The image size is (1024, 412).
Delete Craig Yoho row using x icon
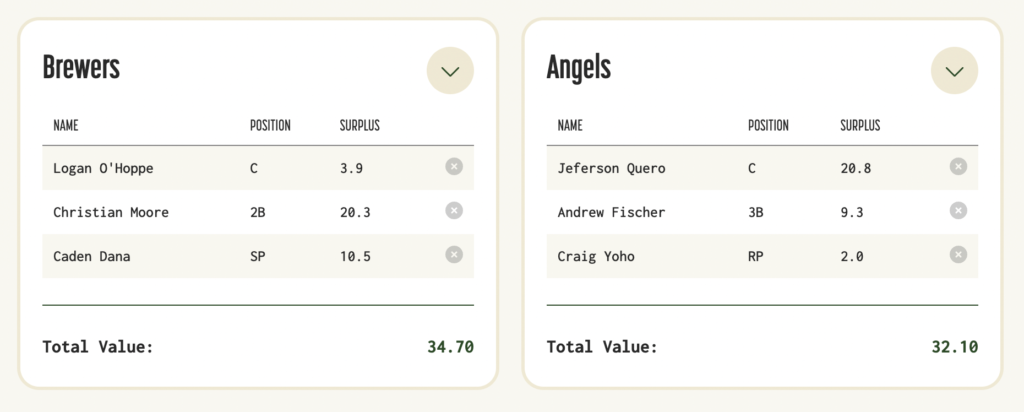tap(958, 255)
